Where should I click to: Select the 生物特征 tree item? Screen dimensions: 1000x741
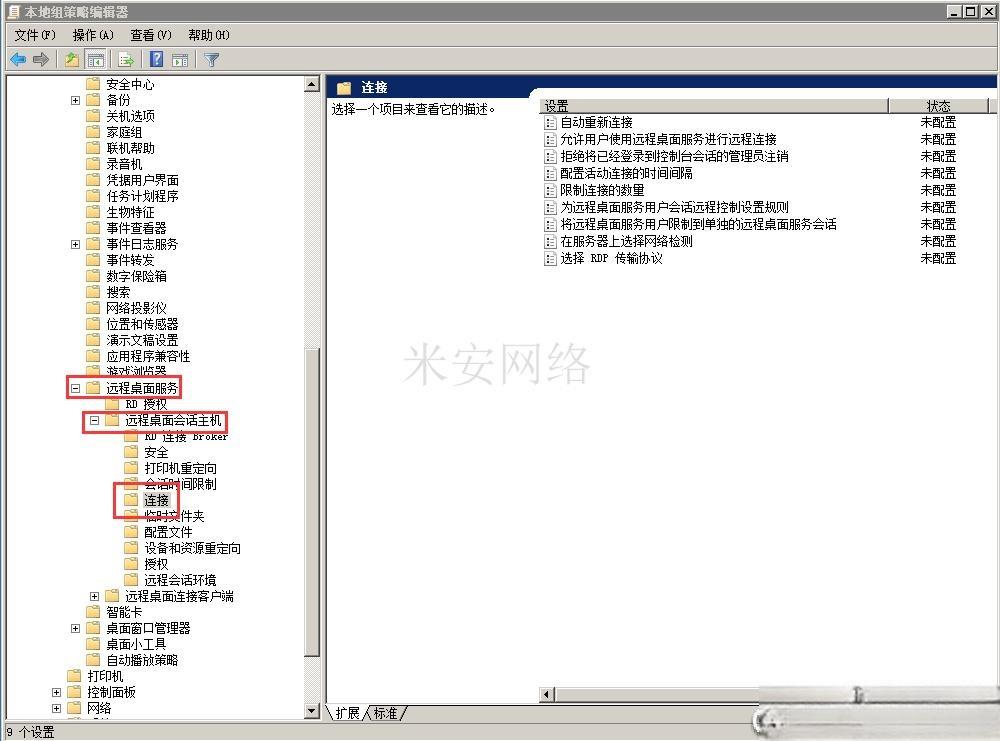tap(130, 212)
